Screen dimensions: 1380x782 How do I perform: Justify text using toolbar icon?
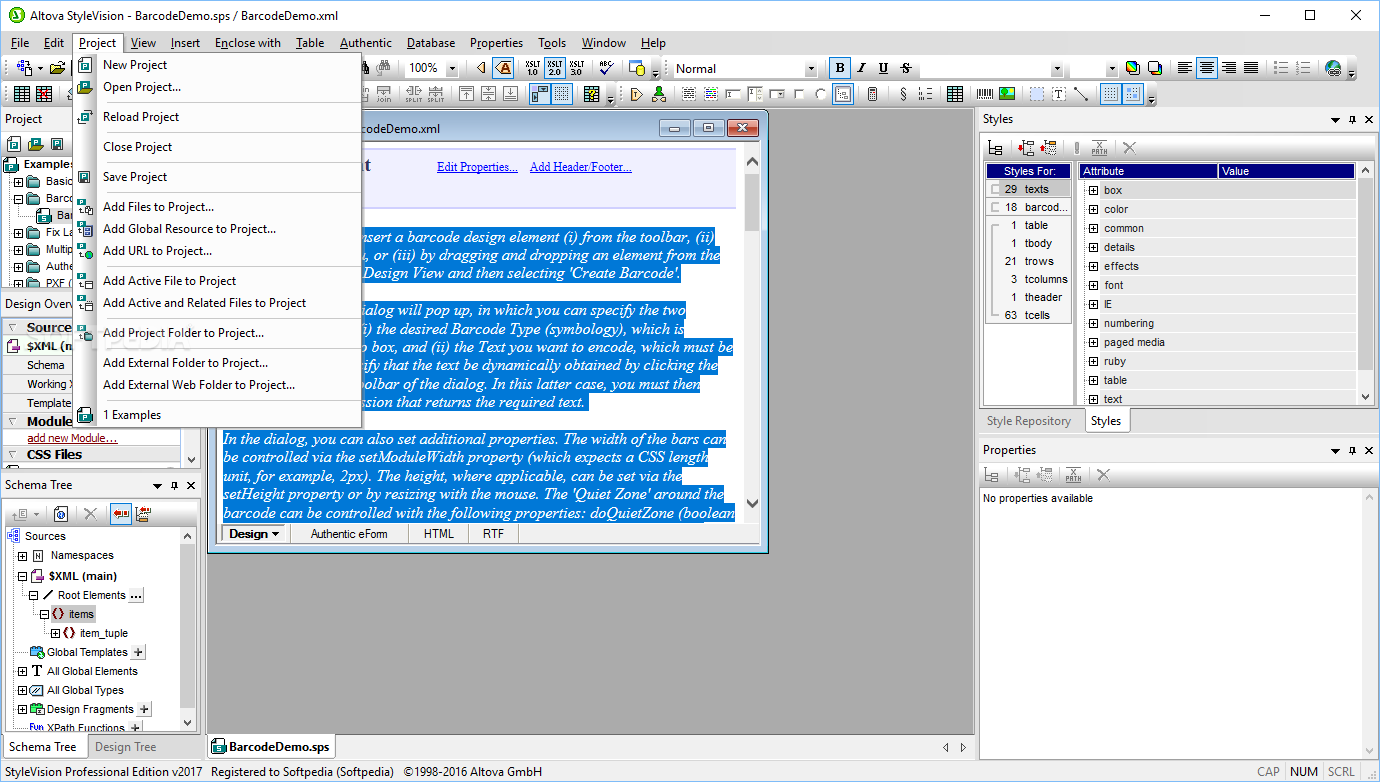point(1251,68)
